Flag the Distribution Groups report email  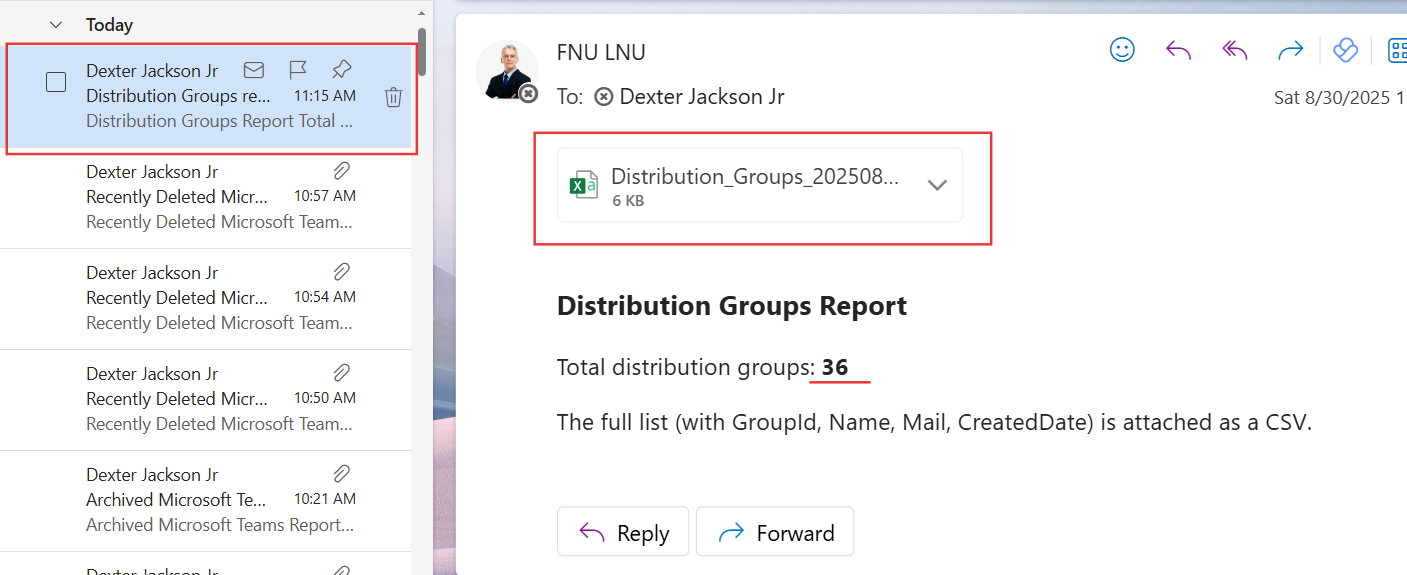[x=298, y=70]
